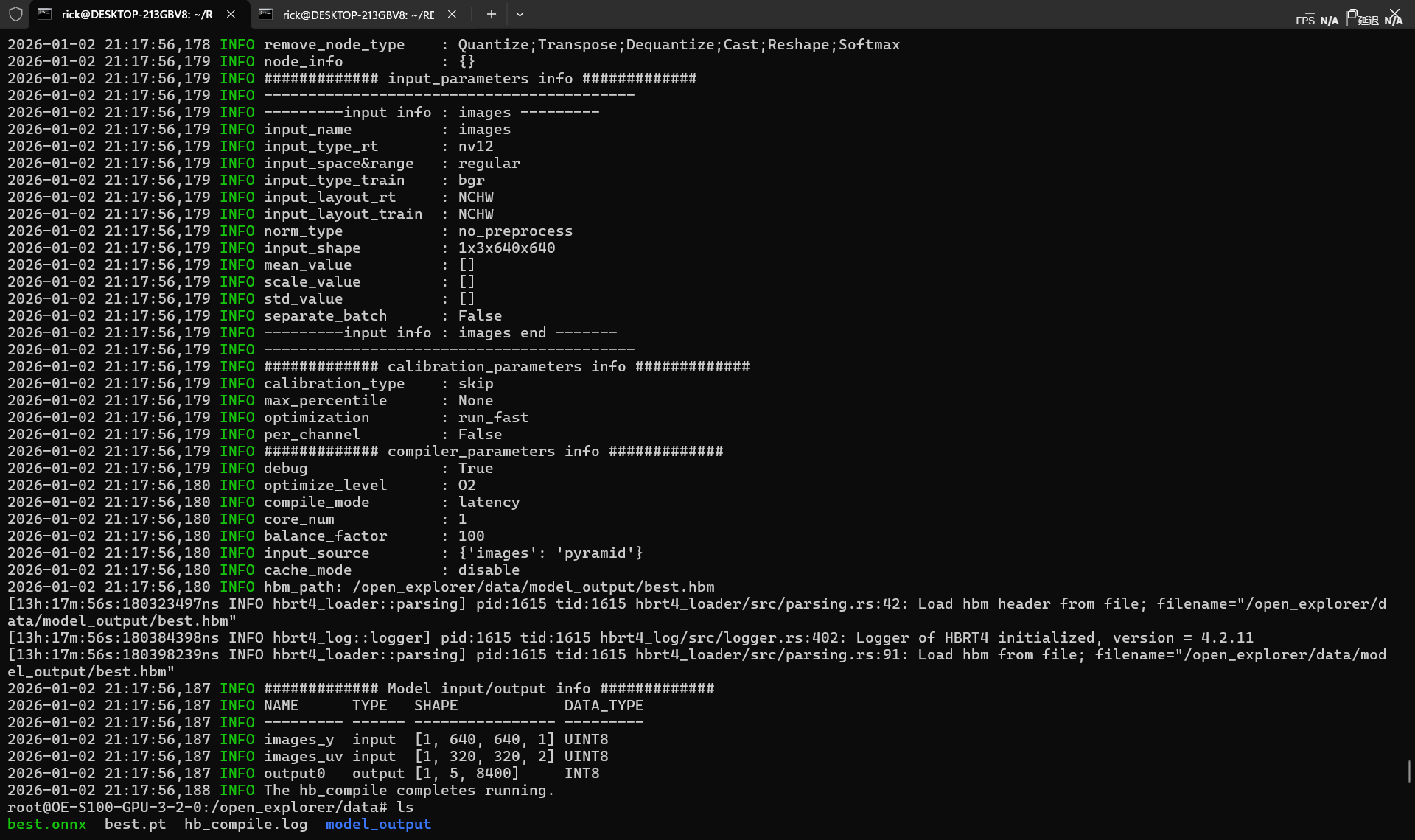
Task: Click the hbm_path /open_explorer/data/model_output/best.hbm text
Action: [533, 587]
